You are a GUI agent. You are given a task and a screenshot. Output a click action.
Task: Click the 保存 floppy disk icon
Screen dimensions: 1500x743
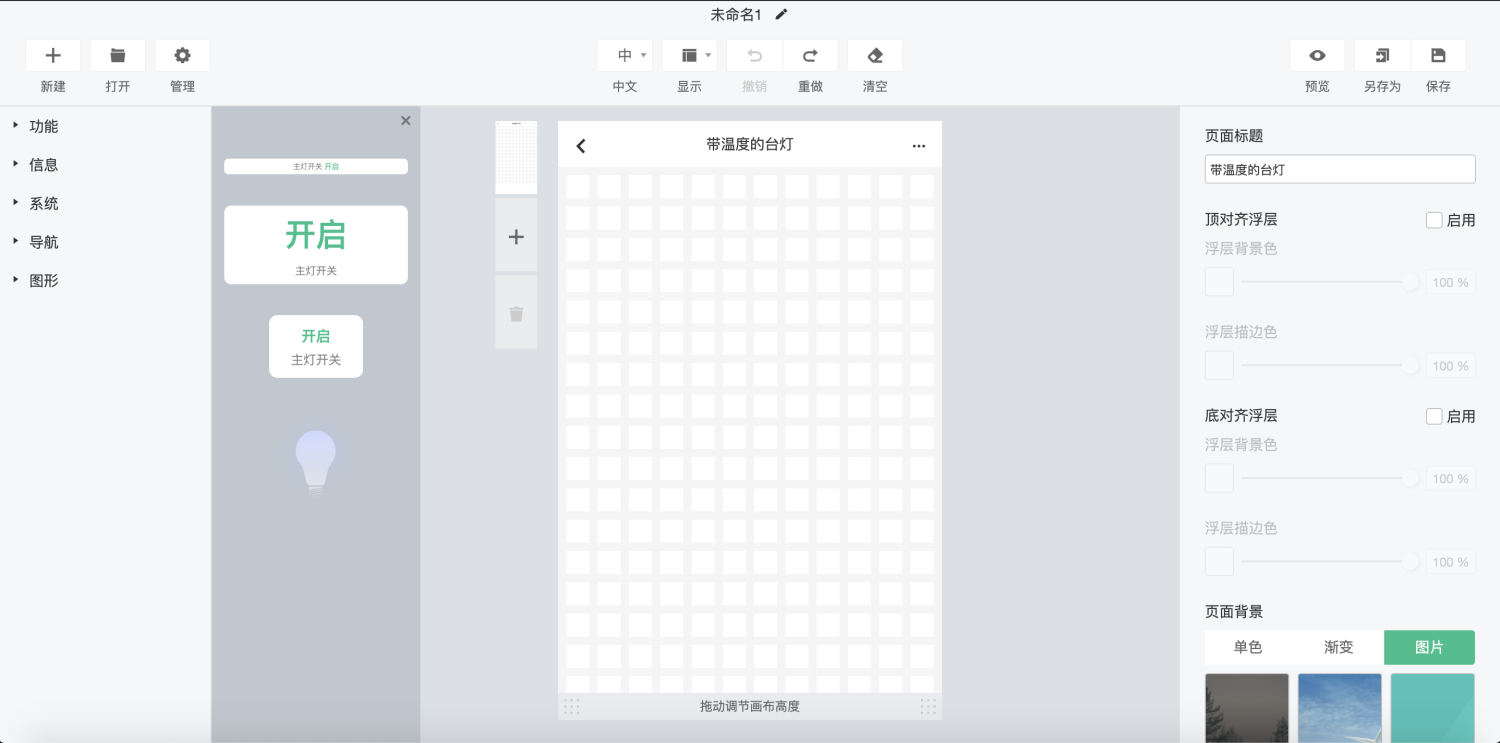(x=1438, y=55)
